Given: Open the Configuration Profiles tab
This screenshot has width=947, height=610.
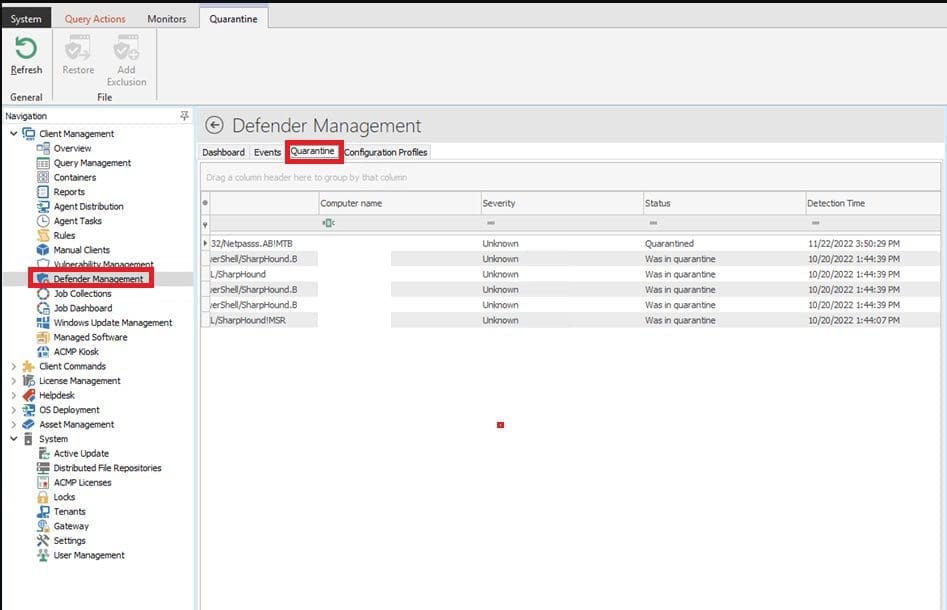Looking at the screenshot, I should point(385,152).
